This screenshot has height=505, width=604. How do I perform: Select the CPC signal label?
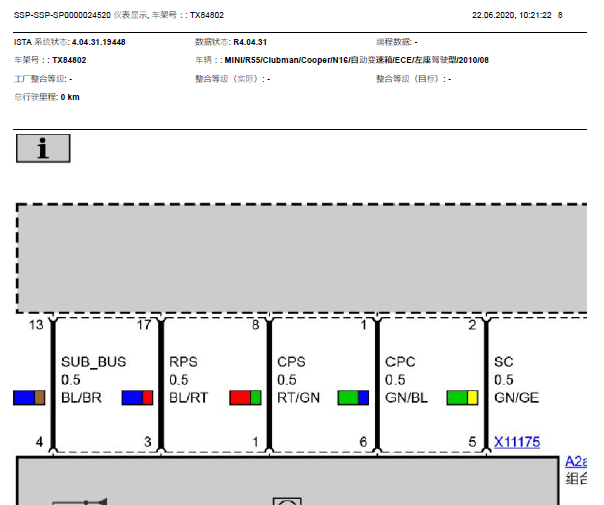tap(400, 362)
